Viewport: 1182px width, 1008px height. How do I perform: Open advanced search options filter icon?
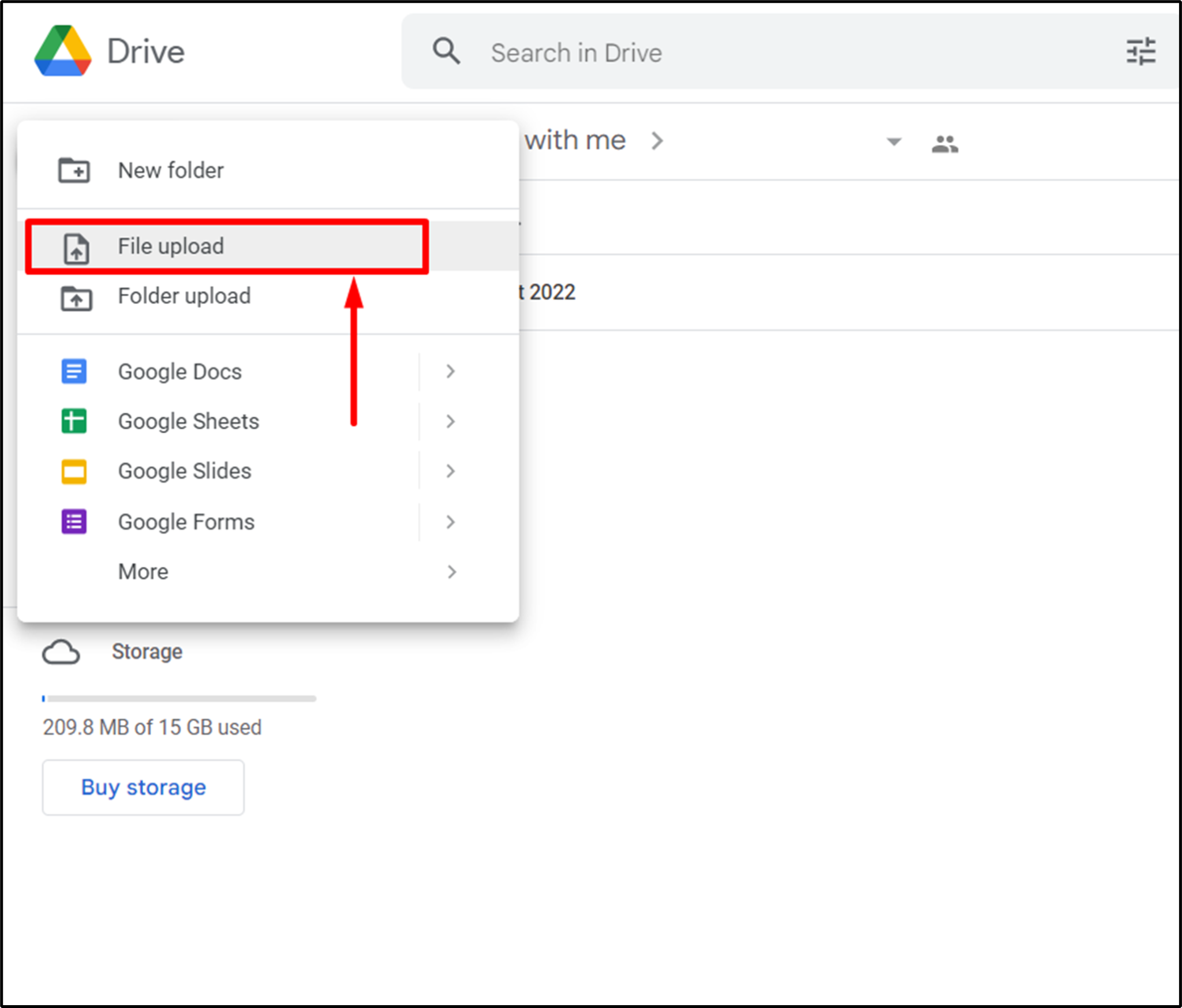[1140, 52]
